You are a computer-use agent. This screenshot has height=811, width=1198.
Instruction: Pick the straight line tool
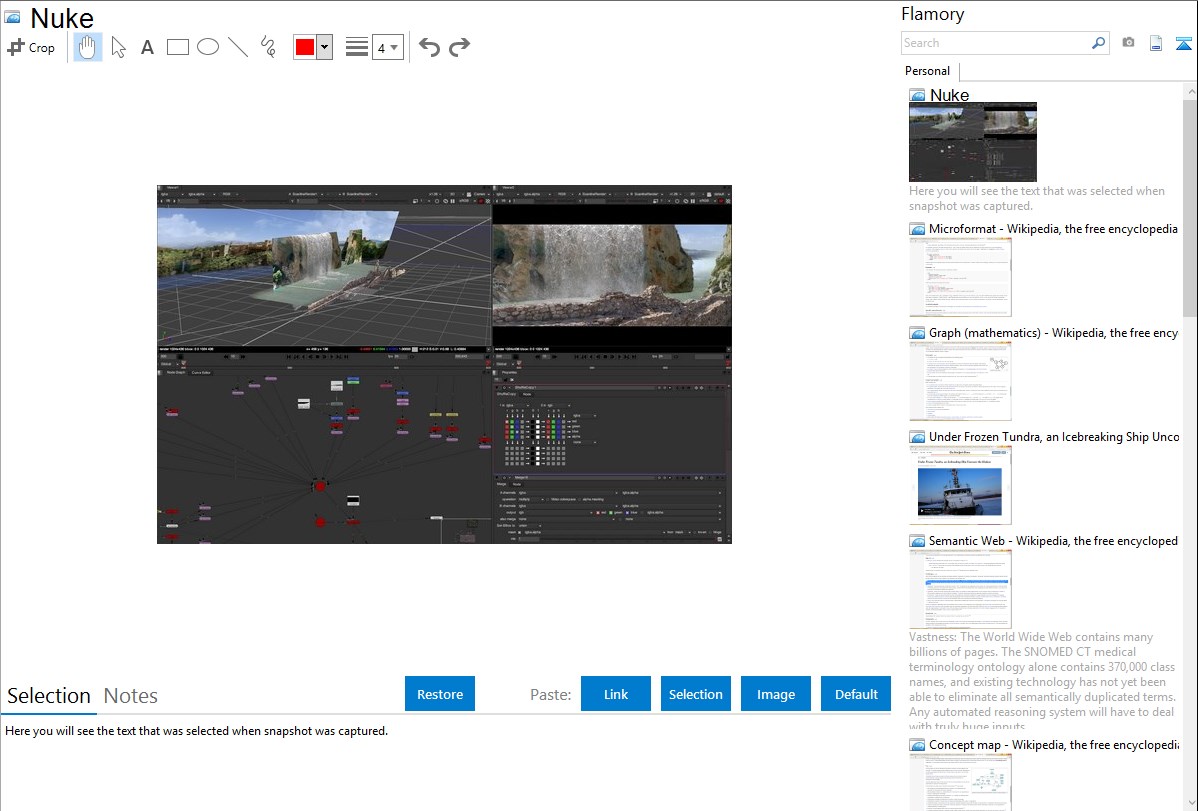click(x=238, y=47)
